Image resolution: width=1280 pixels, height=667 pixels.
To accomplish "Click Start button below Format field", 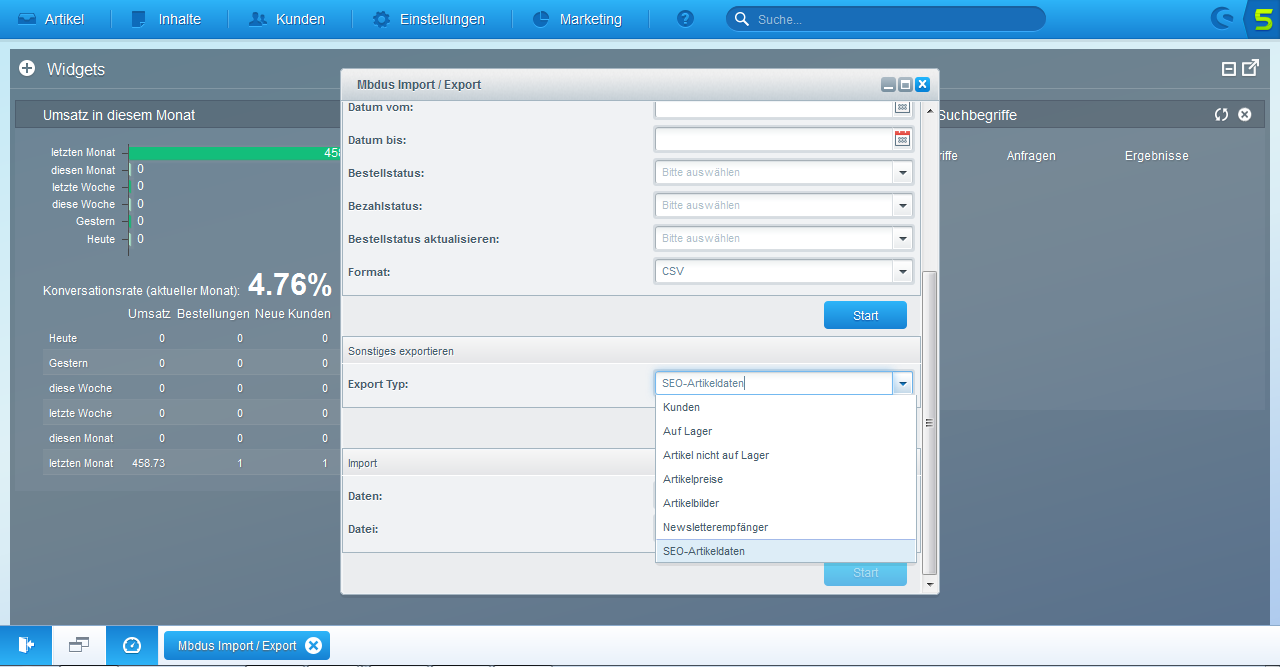I will [865, 315].
